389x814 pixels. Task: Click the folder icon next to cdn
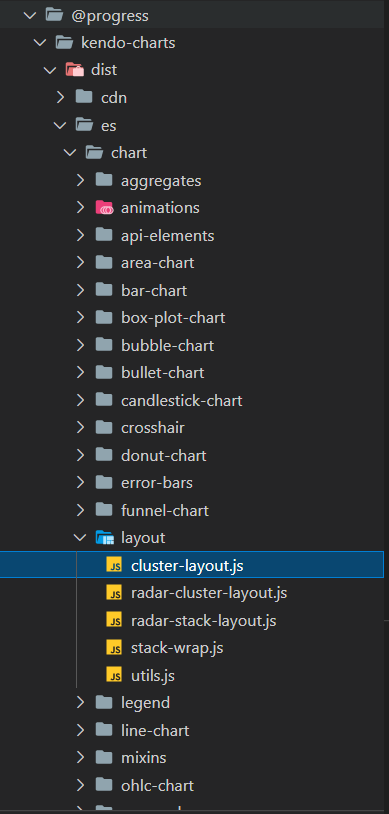[84, 97]
